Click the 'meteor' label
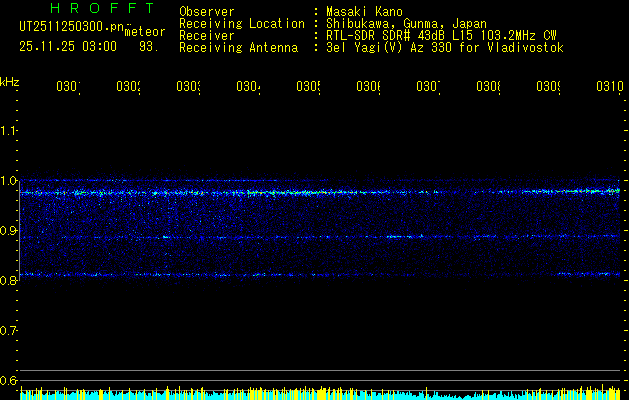 [145, 32]
